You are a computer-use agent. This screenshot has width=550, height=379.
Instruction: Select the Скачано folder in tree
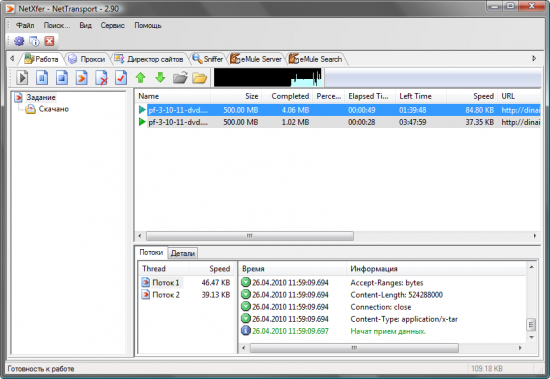click(x=54, y=109)
